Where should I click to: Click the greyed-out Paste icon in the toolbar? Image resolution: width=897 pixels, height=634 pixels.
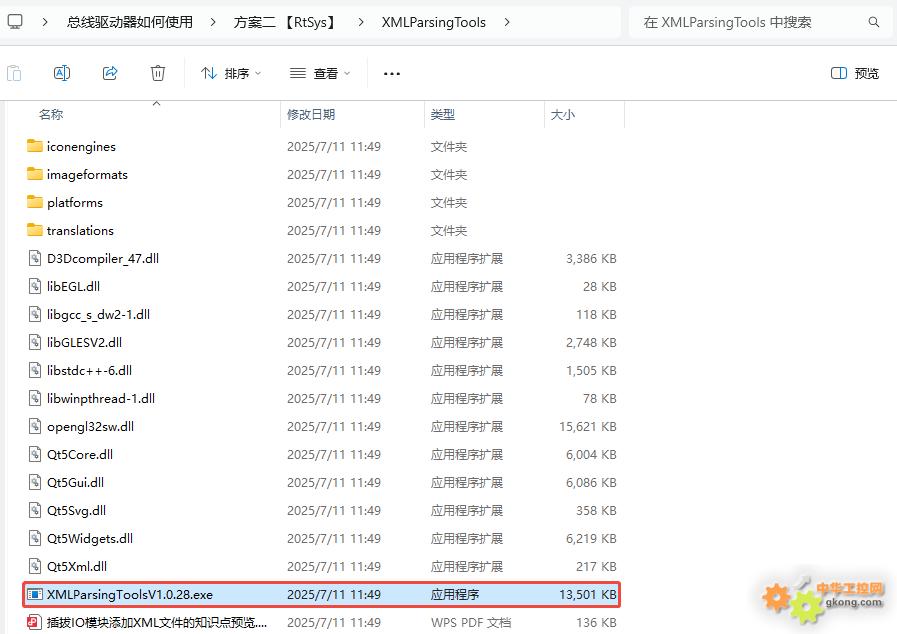point(14,73)
